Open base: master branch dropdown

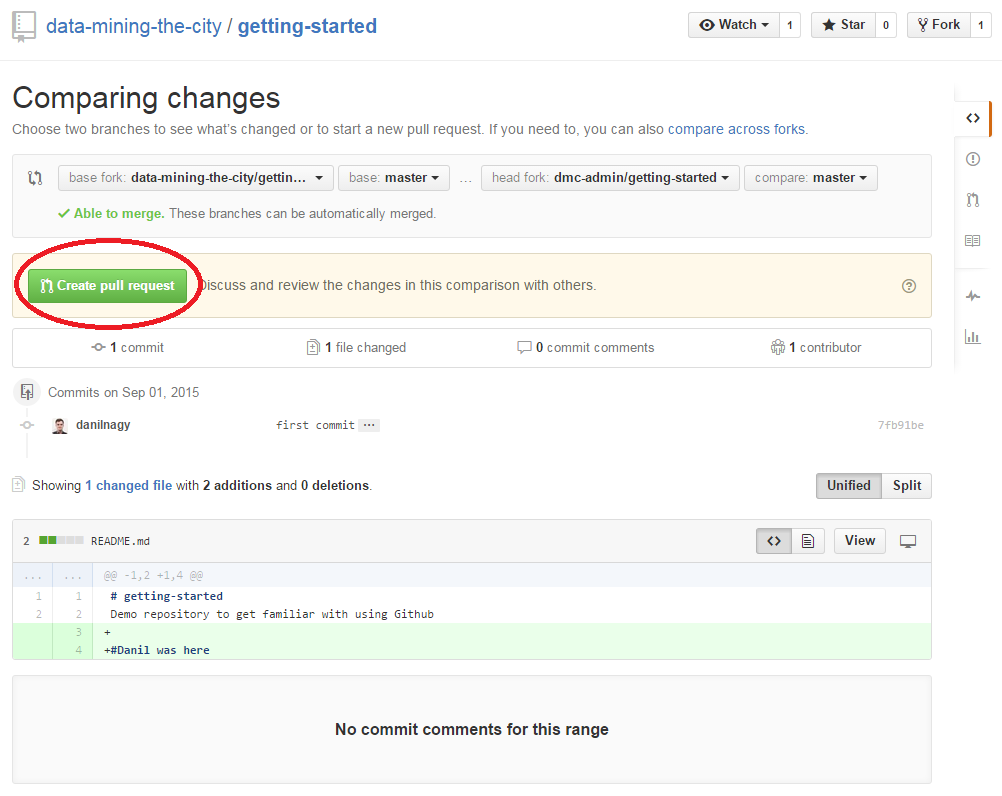click(x=394, y=178)
